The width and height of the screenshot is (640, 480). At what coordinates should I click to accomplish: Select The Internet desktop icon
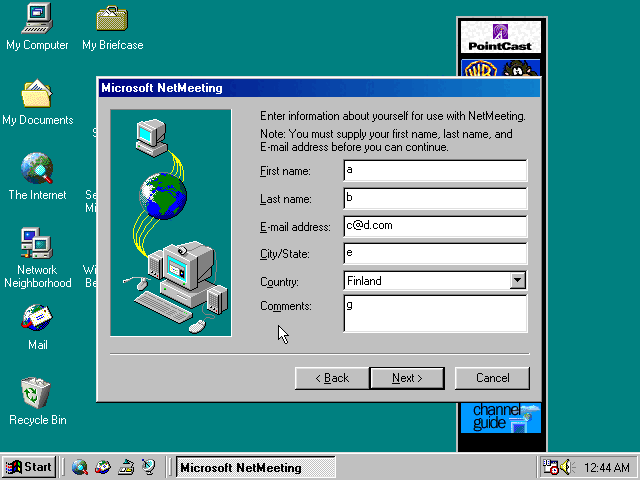37,176
